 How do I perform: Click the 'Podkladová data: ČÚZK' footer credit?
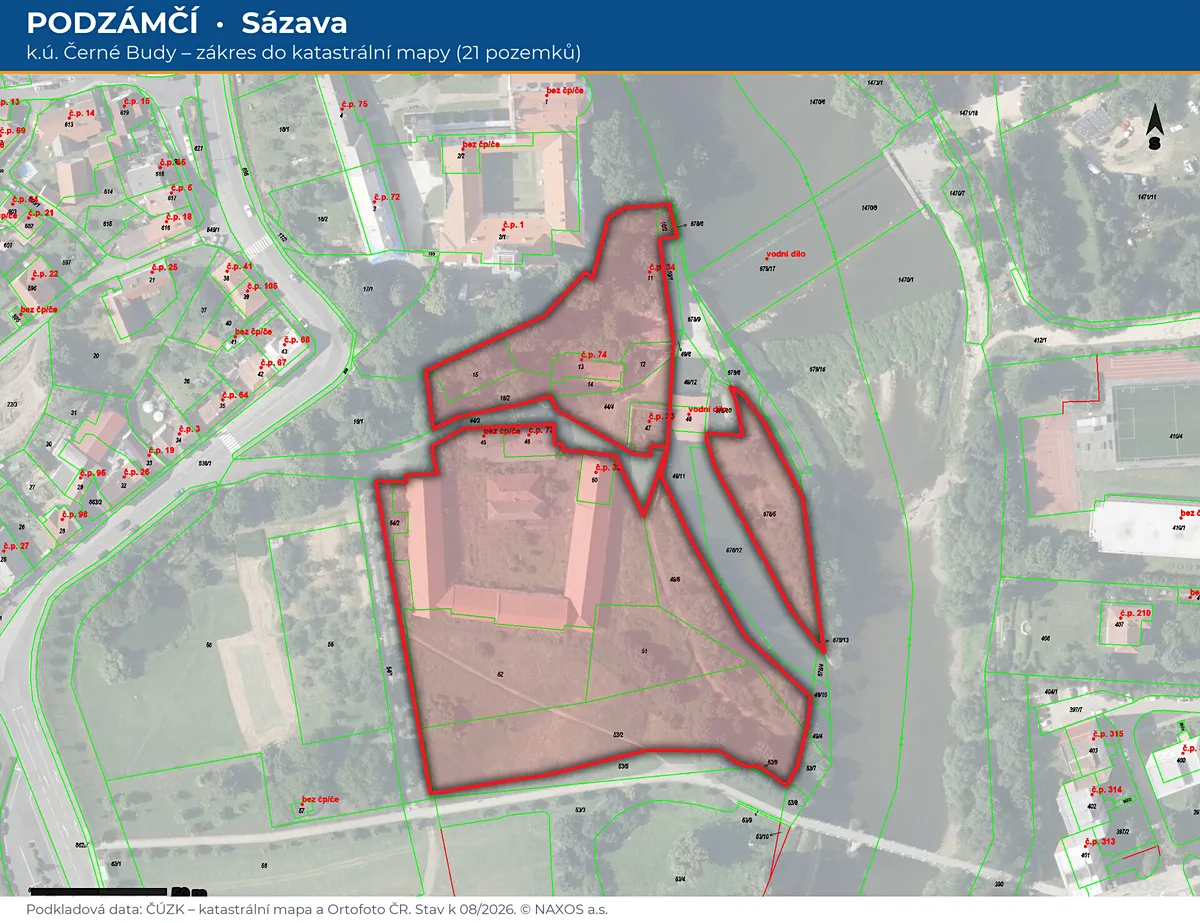tap(317, 909)
